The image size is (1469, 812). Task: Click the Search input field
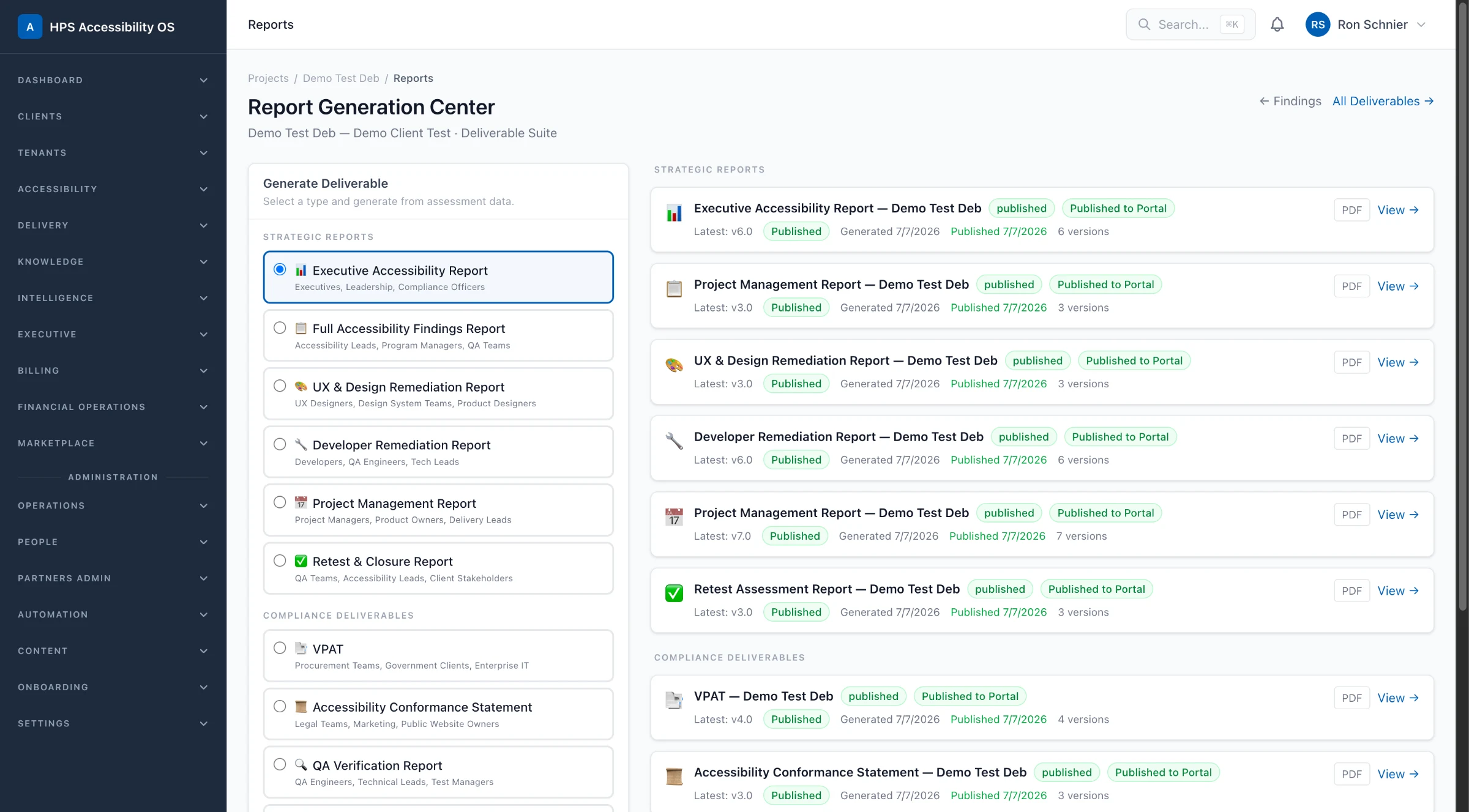click(1191, 24)
